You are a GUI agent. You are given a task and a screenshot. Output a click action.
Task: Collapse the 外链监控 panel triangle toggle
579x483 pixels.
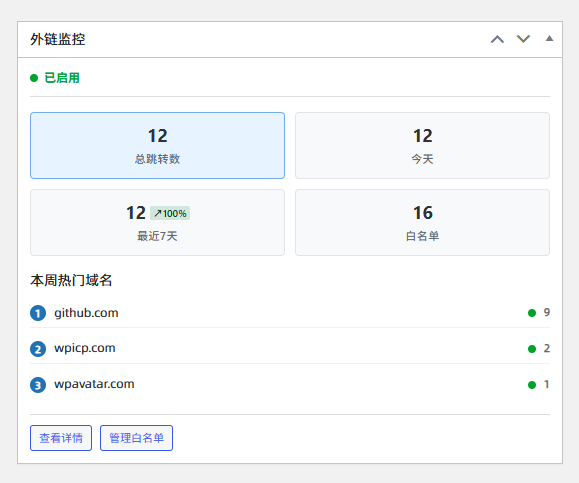coord(549,38)
